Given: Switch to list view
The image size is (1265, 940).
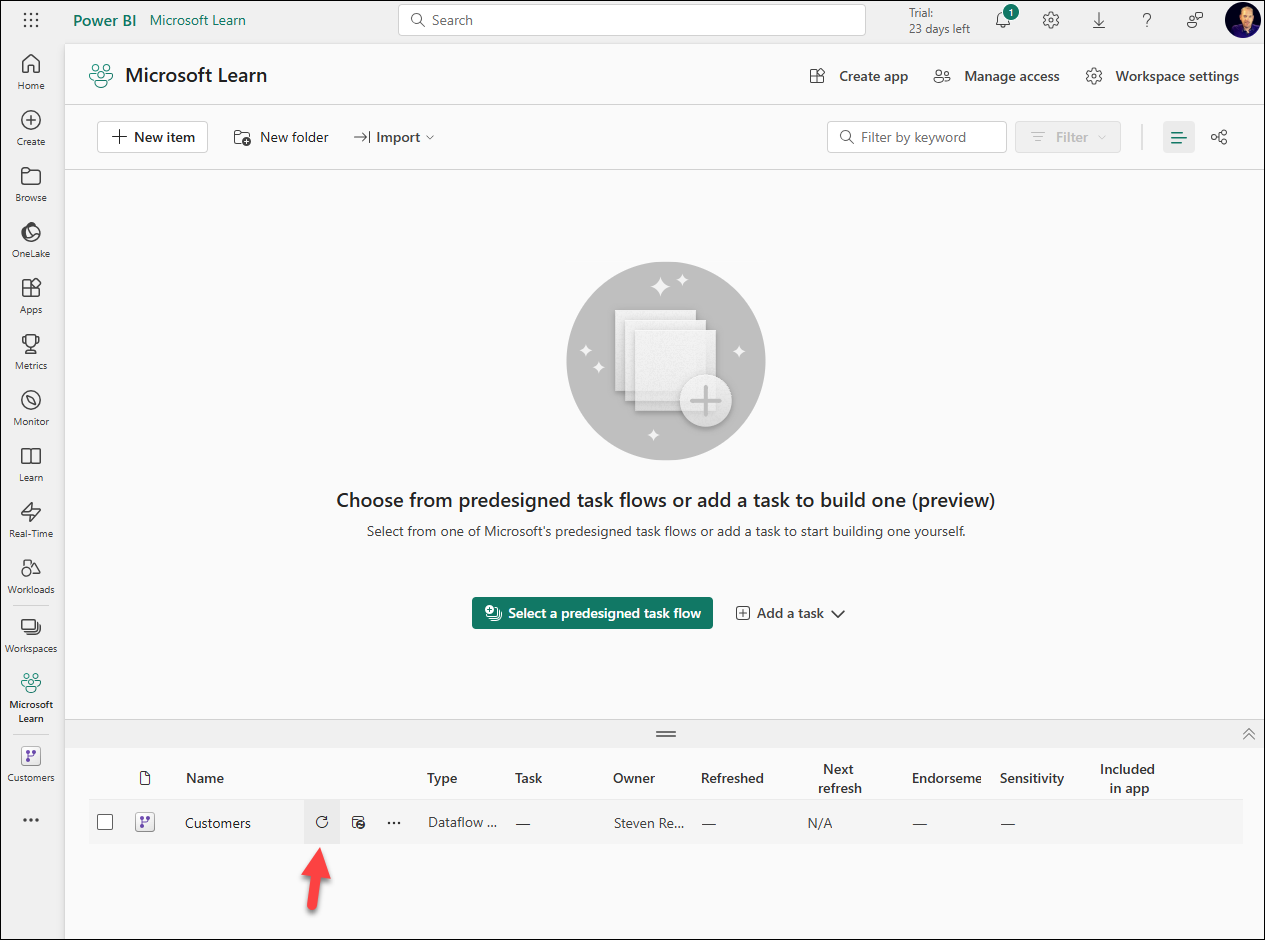Looking at the screenshot, I should pyautogui.click(x=1179, y=137).
